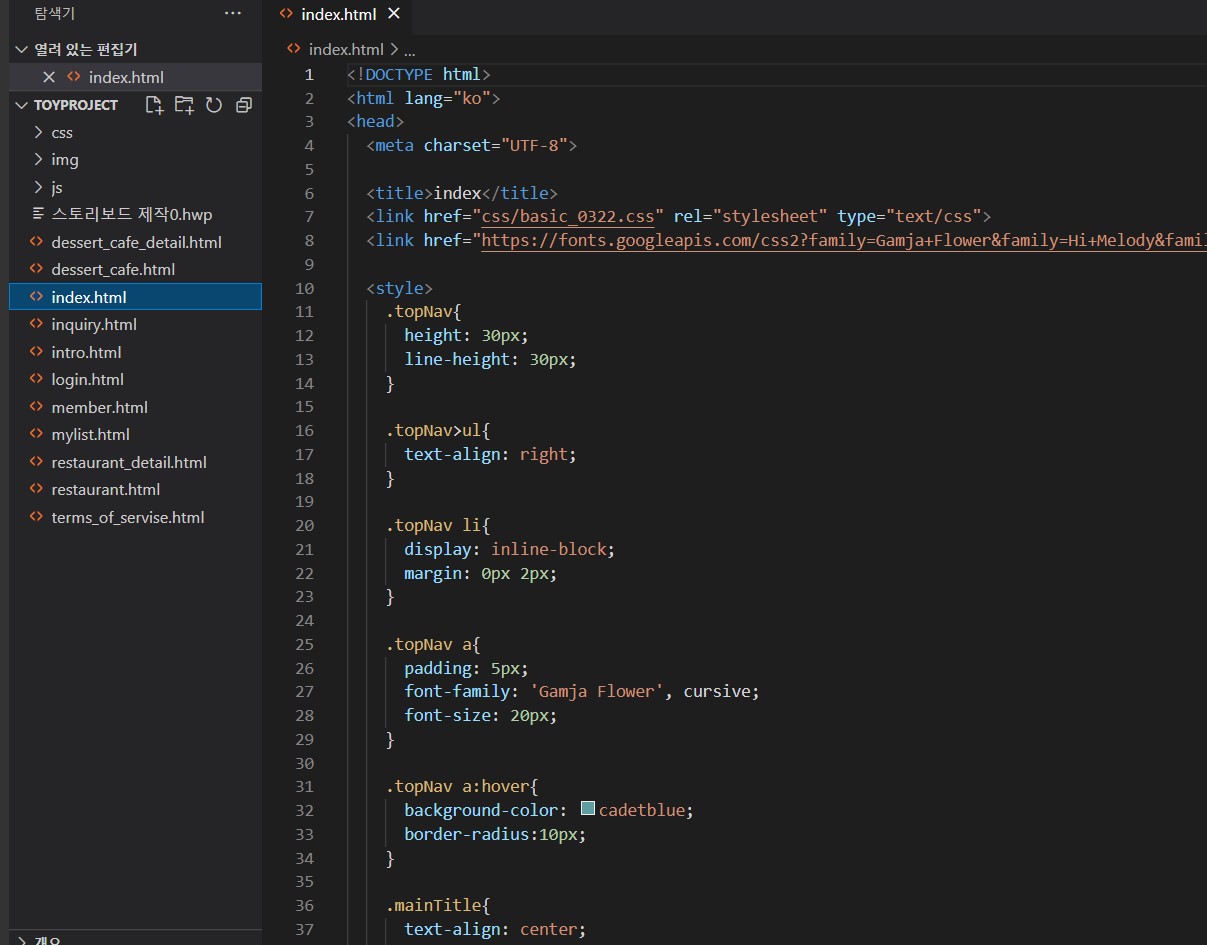
Task: Open restaurant_detail.html in the explorer
Action: (x=129, y=462)
